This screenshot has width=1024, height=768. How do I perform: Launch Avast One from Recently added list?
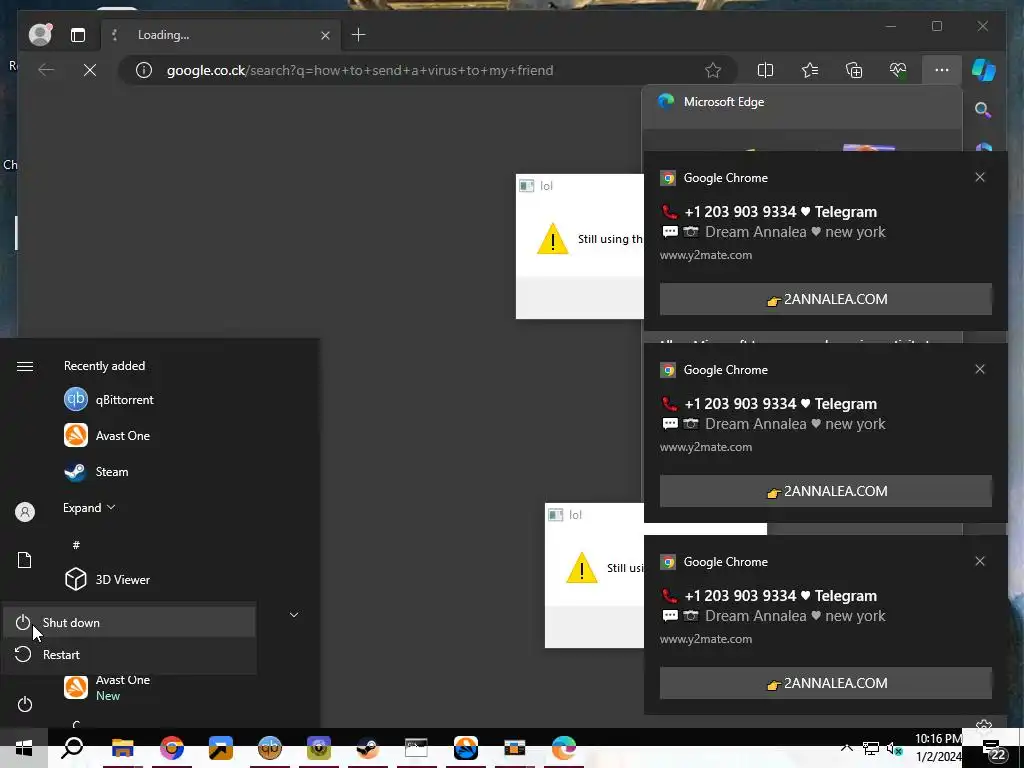click(x=107, y=436)
